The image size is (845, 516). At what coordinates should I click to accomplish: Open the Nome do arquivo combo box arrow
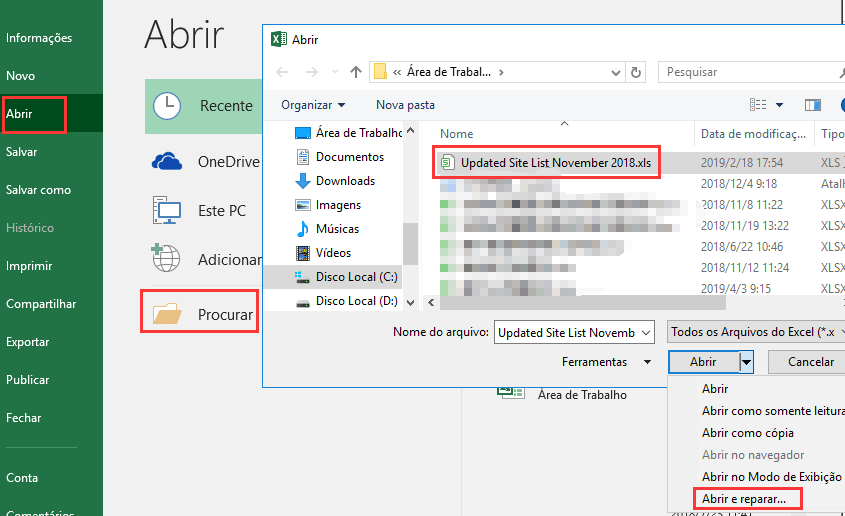coord(646,333)
